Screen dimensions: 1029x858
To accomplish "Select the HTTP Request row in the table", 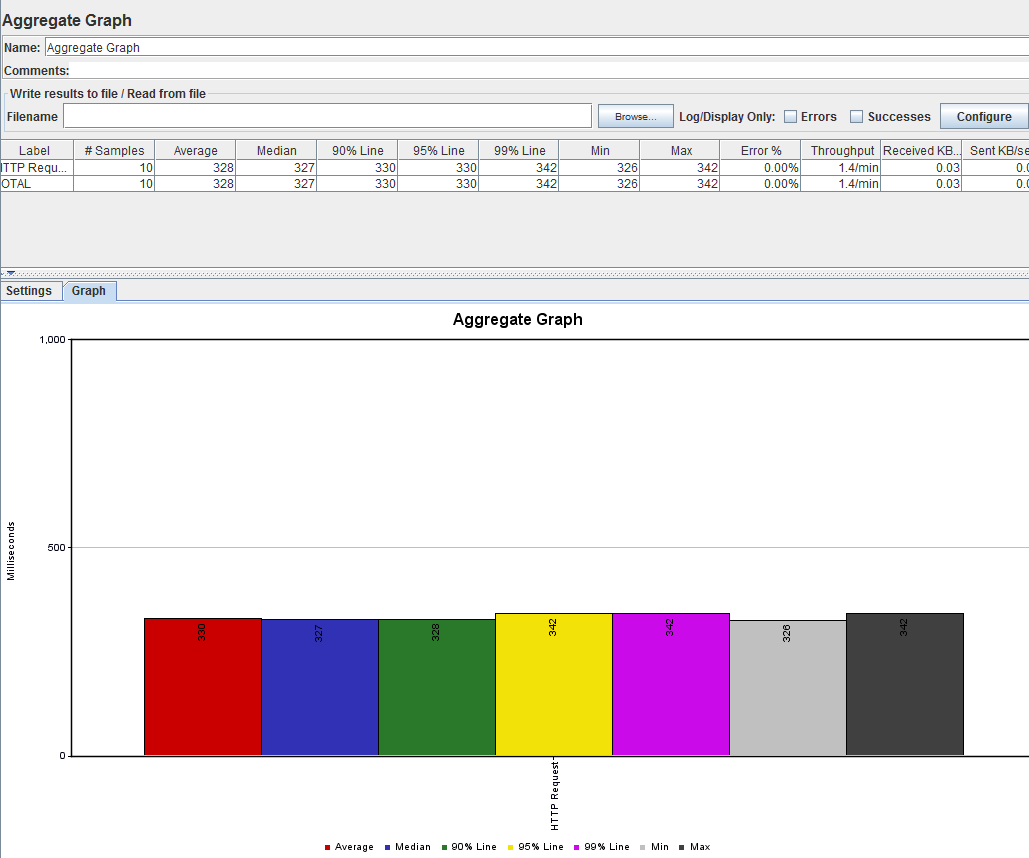I will tap(36, 168).
